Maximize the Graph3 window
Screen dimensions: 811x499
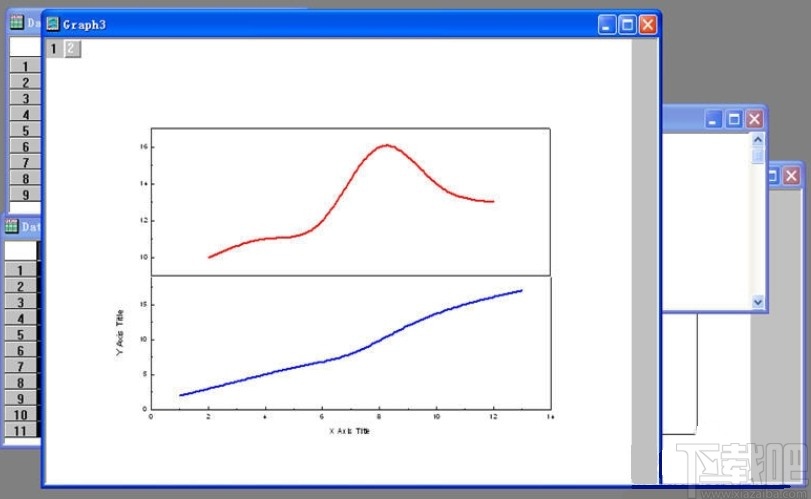point(627,24)
